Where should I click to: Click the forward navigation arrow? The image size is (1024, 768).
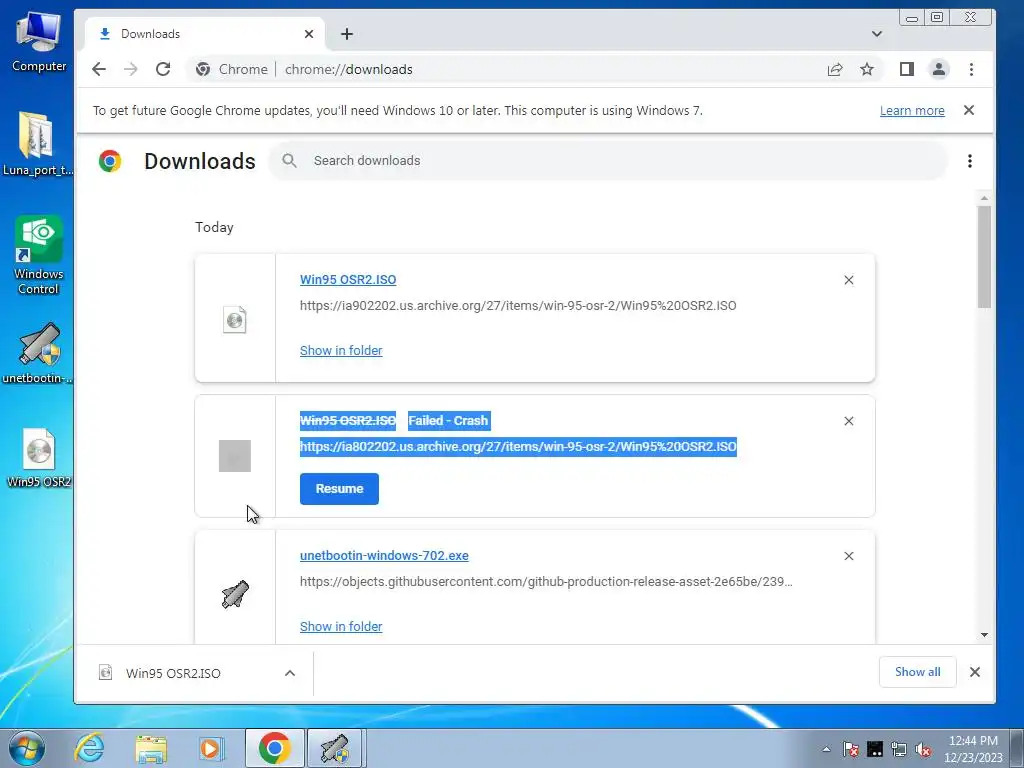pyautogui.click(x=131, y=69)
